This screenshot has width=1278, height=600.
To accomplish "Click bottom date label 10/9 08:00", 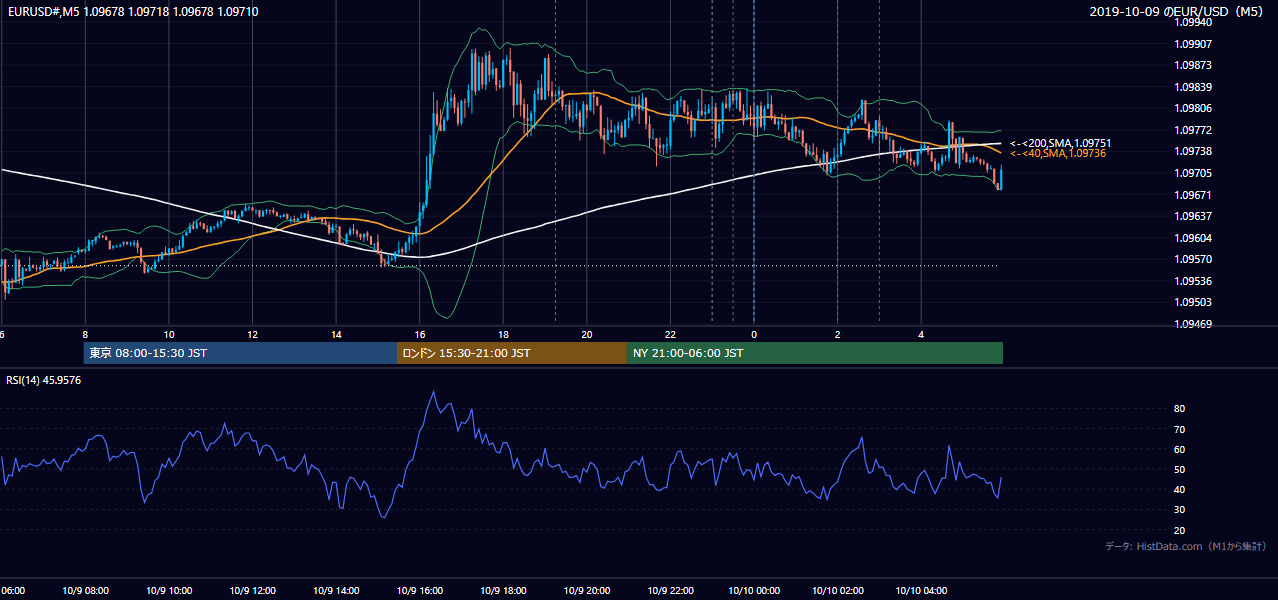I will click(x=83, y=591).
